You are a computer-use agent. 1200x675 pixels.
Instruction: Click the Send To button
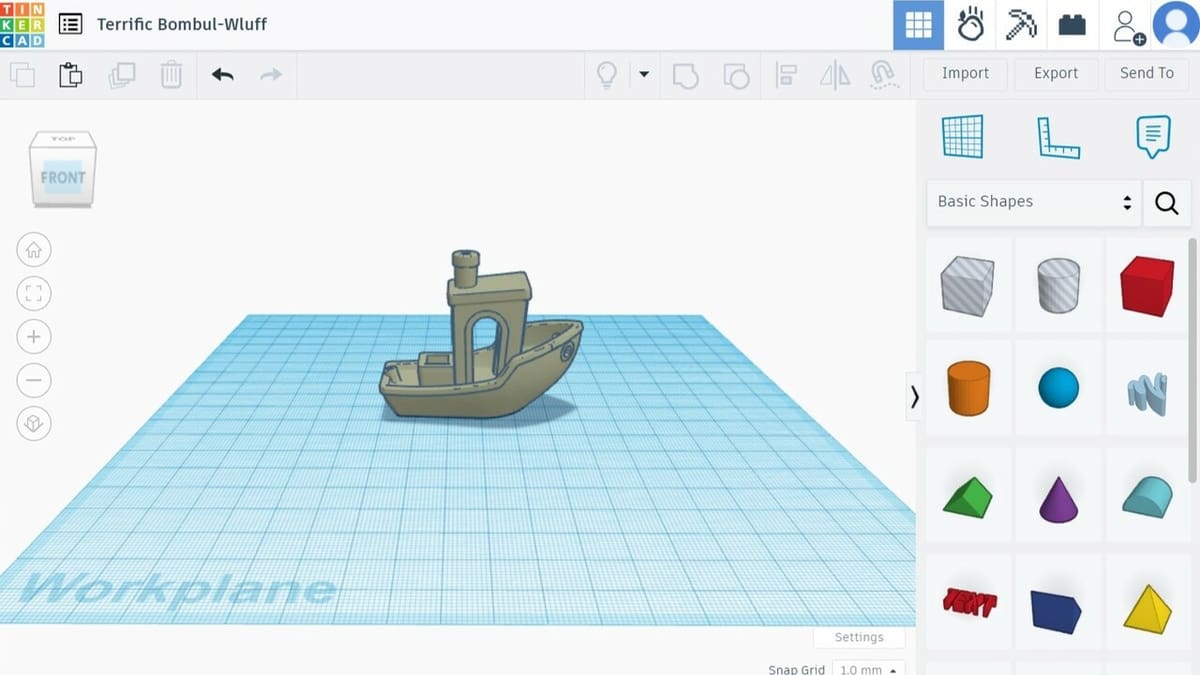coord(1147,74)
